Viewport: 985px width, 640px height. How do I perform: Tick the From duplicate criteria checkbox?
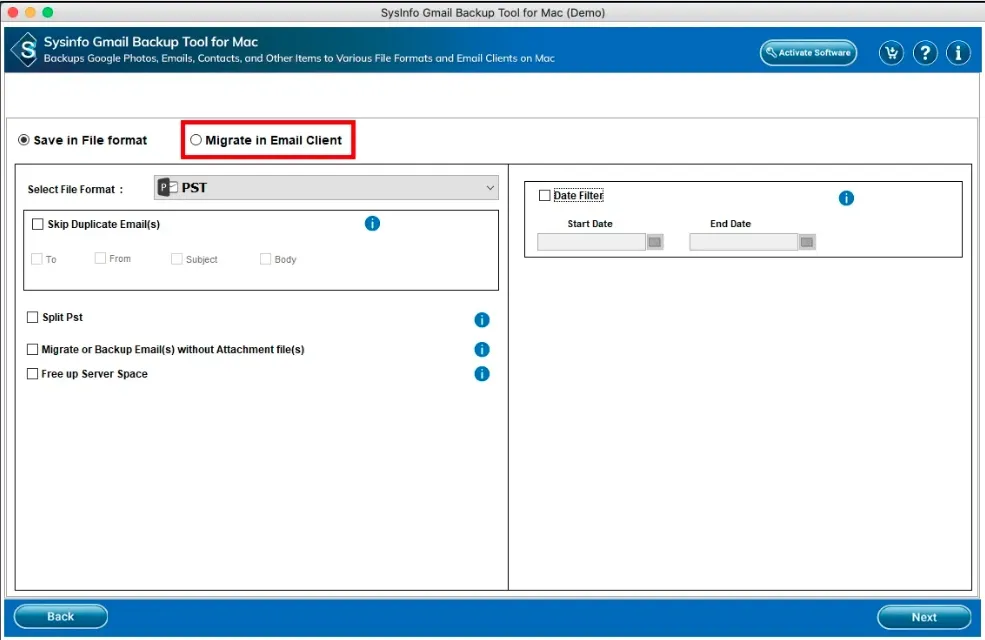click(100, 258)
